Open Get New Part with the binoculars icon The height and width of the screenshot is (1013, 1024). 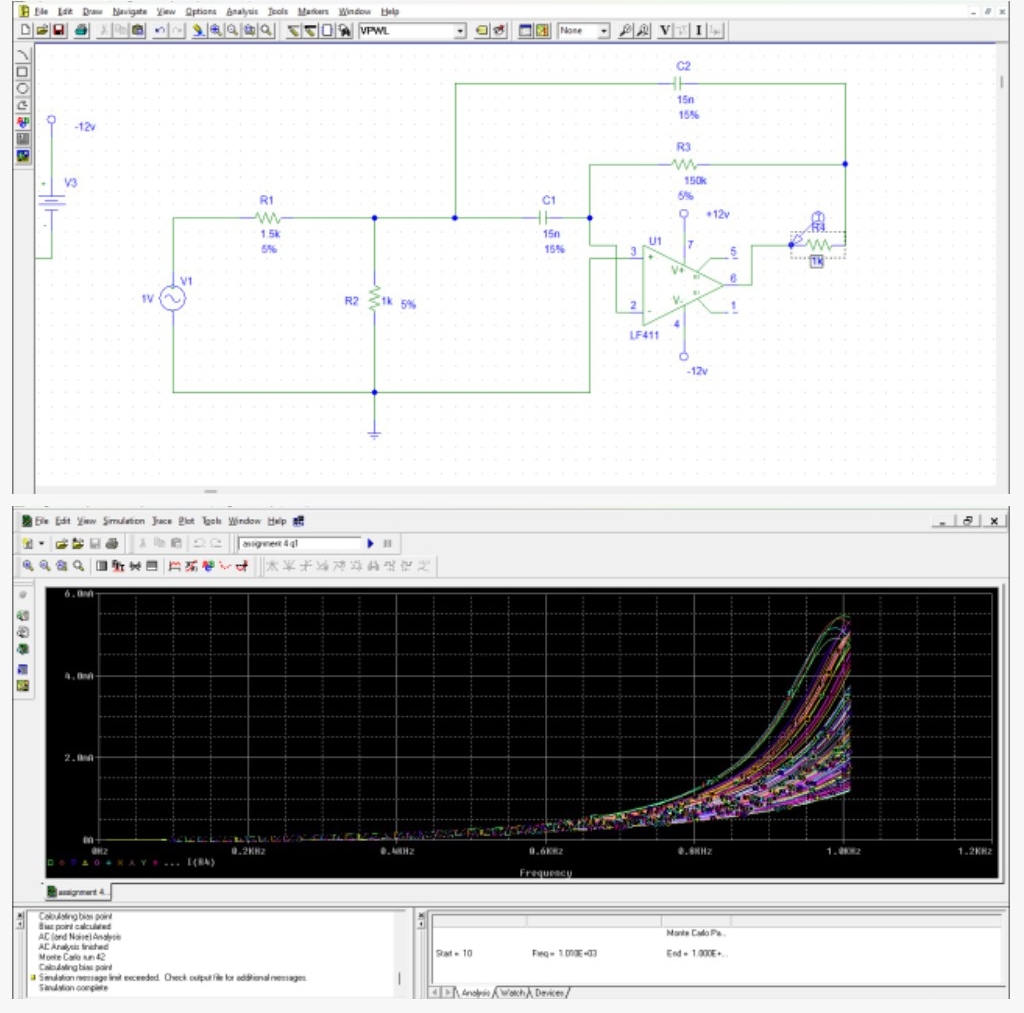(343, 31)
